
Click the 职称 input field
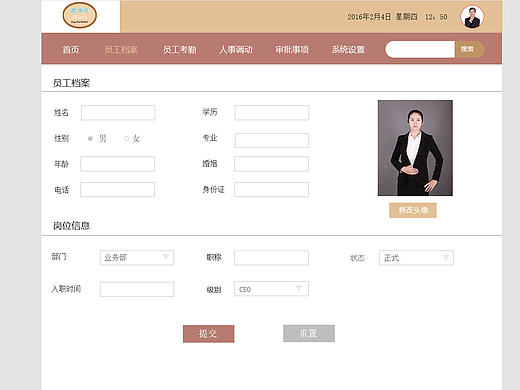pyautogui.click(x=271, y=258)
